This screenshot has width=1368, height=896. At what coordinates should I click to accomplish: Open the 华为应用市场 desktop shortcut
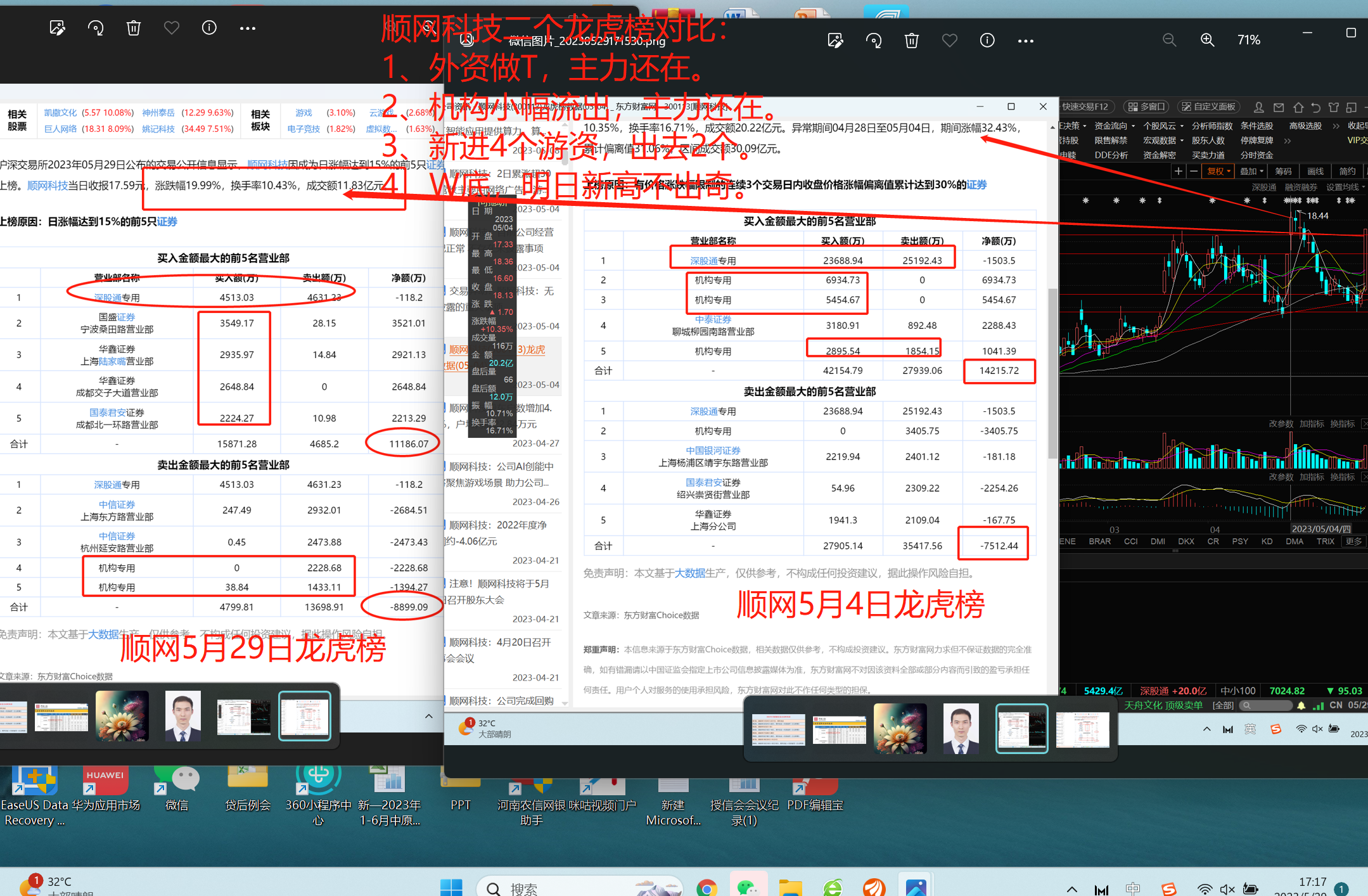[105, 789]
